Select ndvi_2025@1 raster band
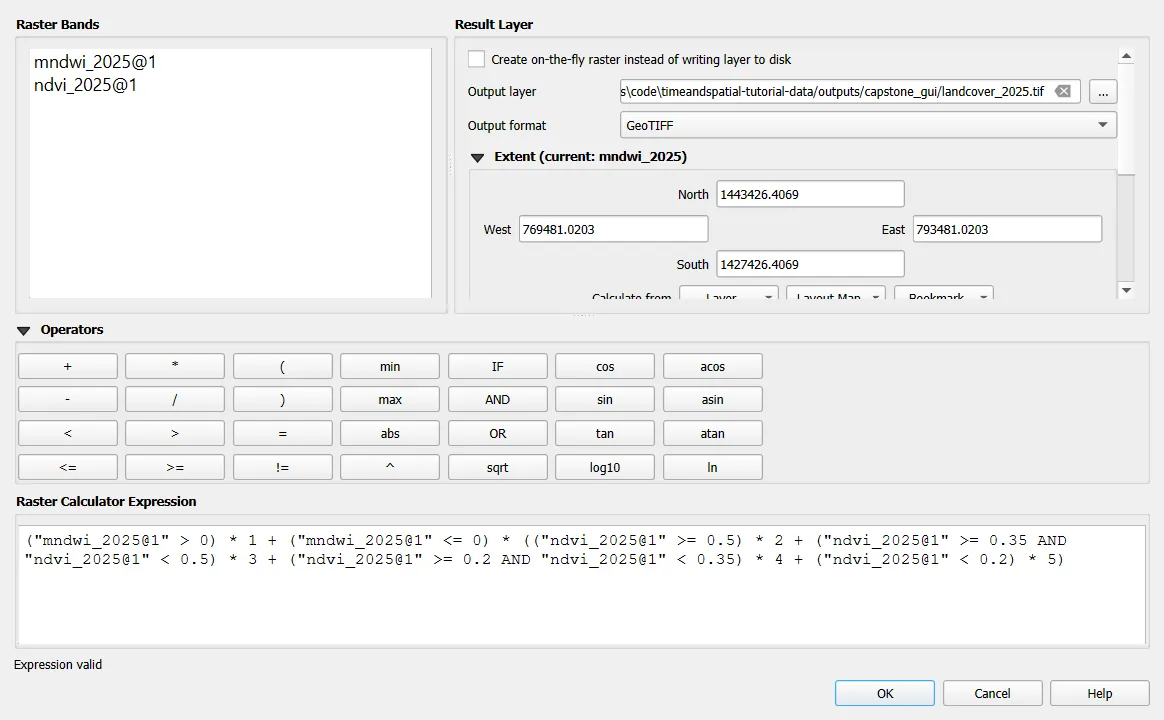The height and width of the screenshot is (720, 1164). [85, 85]
